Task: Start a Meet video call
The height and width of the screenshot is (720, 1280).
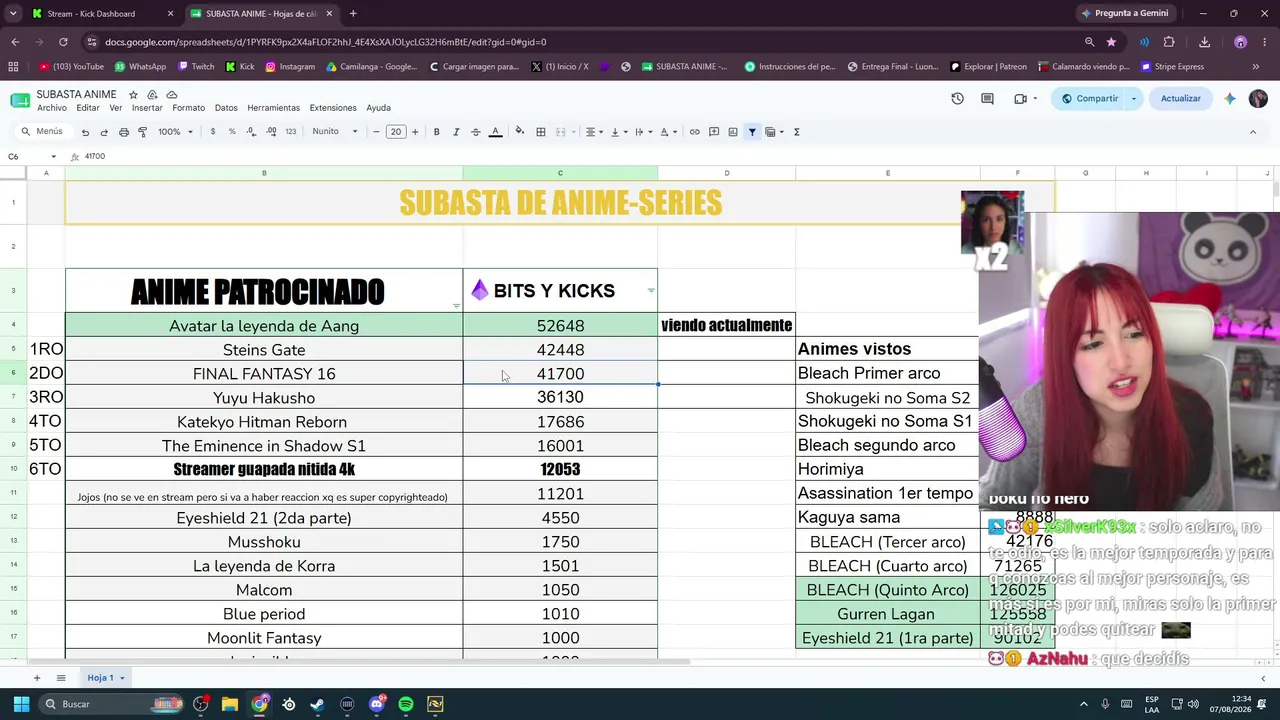Action: 1020,99
